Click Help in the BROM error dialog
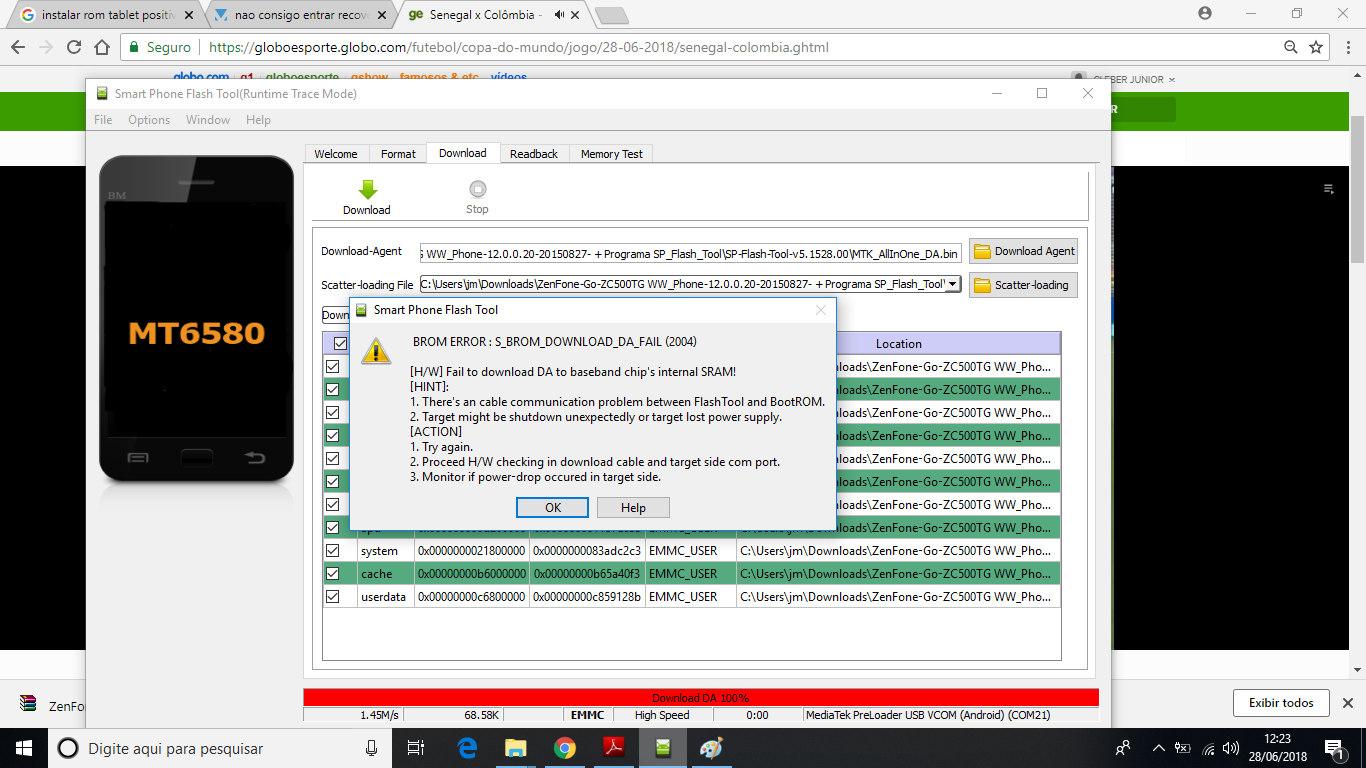Image resolution: width=1366 pixels, height=768 pixels. [x=633, y=507]
